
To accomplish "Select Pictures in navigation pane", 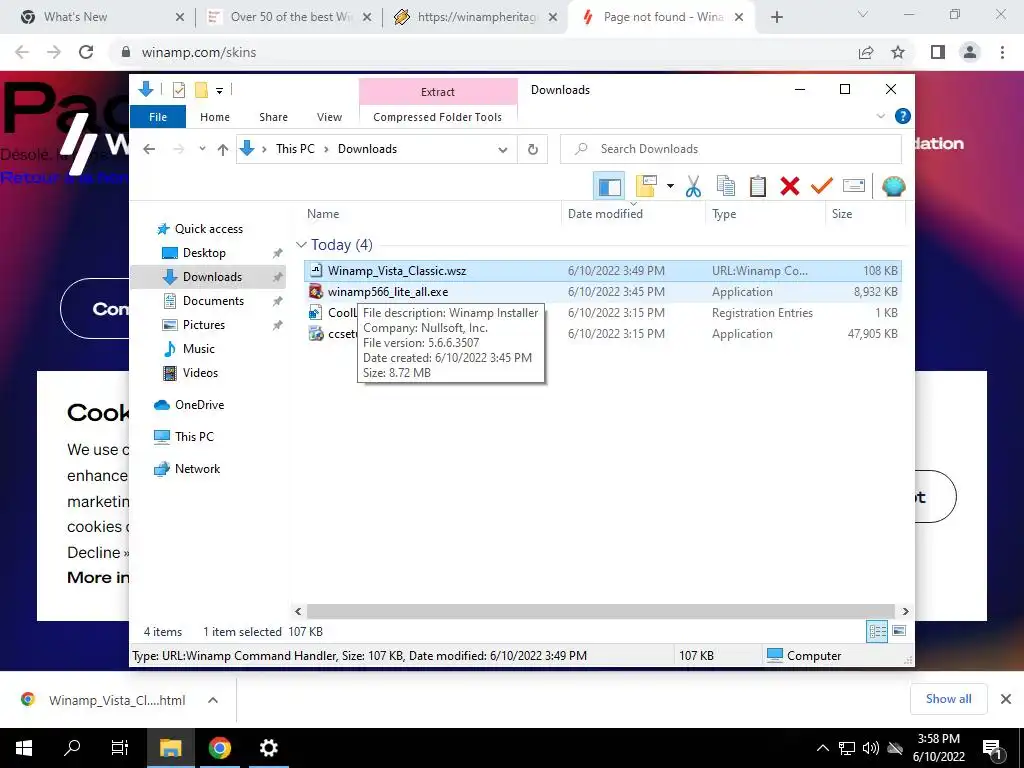I will (x=203, y=325).
